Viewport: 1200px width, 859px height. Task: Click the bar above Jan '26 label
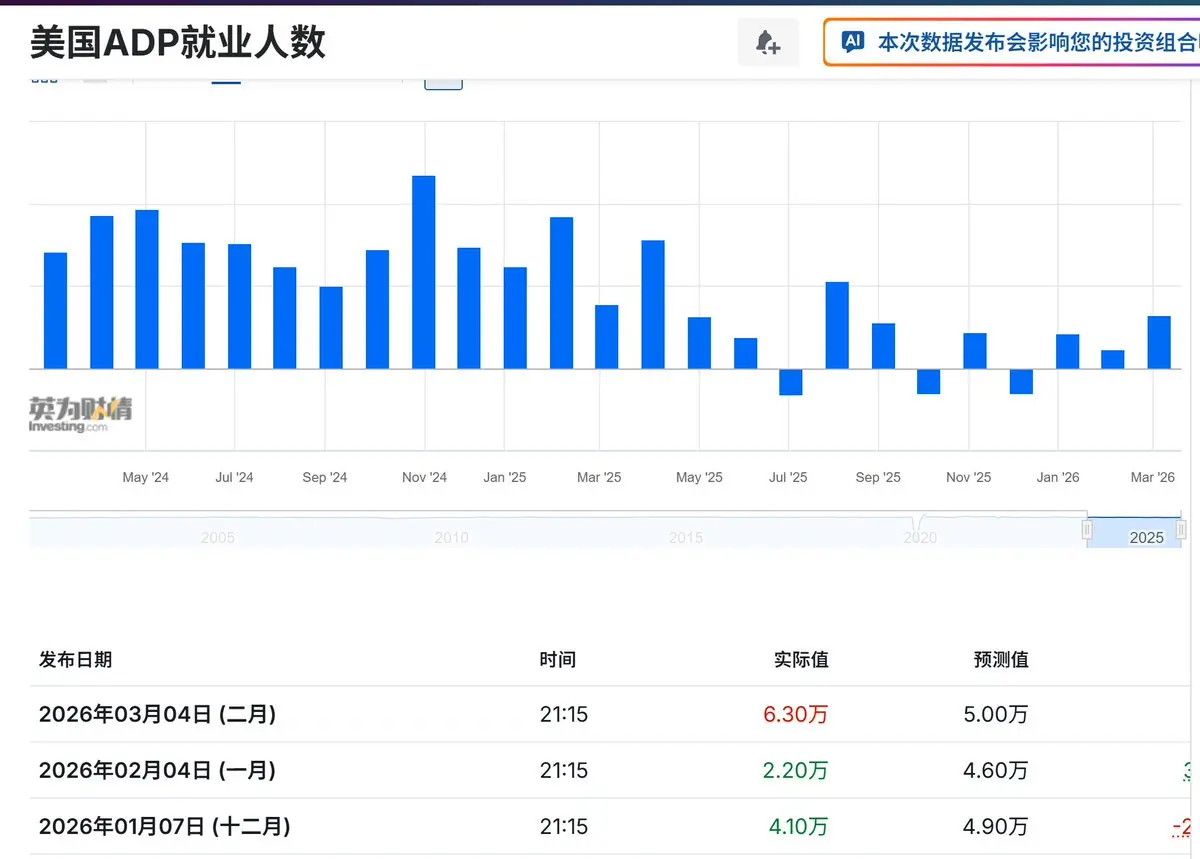(1068, 351)
